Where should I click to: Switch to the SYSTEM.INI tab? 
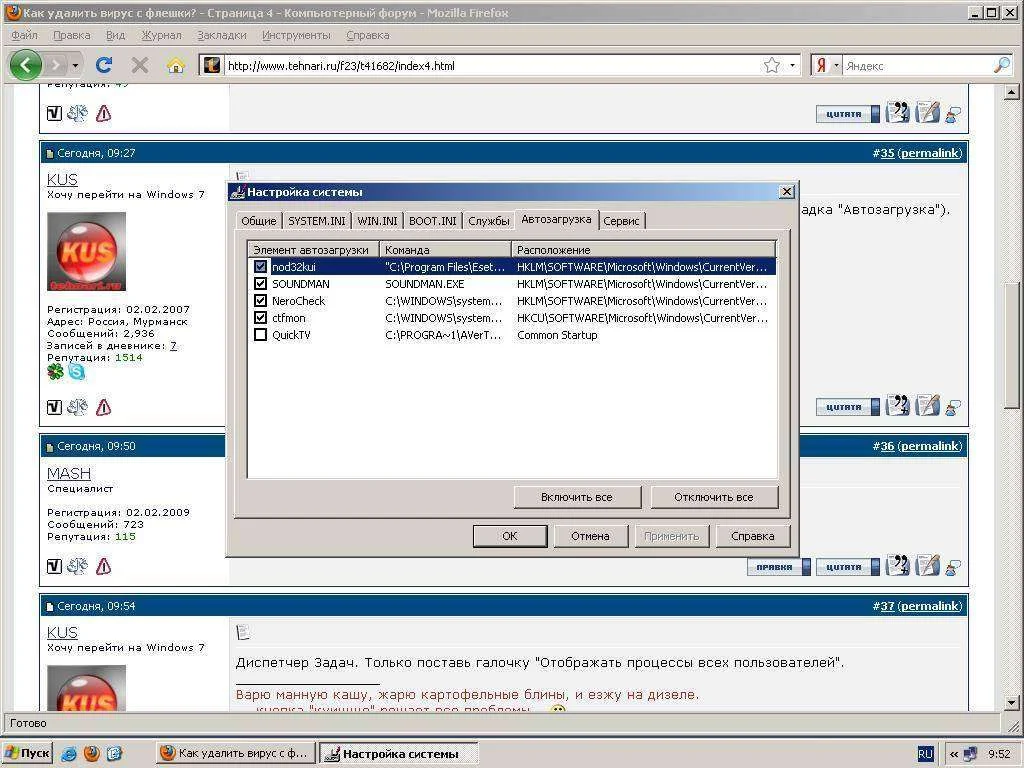click(x=317, y=221)
